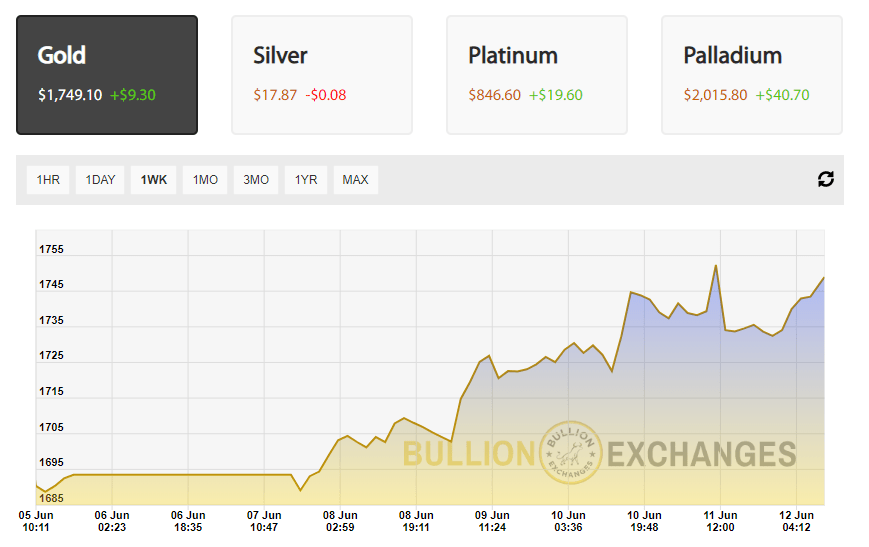Viewport: 869px width, 547px height.
Task: Click Palladium's +$40.70 change value
Action: pyautogui.click(x=782, y=95)
